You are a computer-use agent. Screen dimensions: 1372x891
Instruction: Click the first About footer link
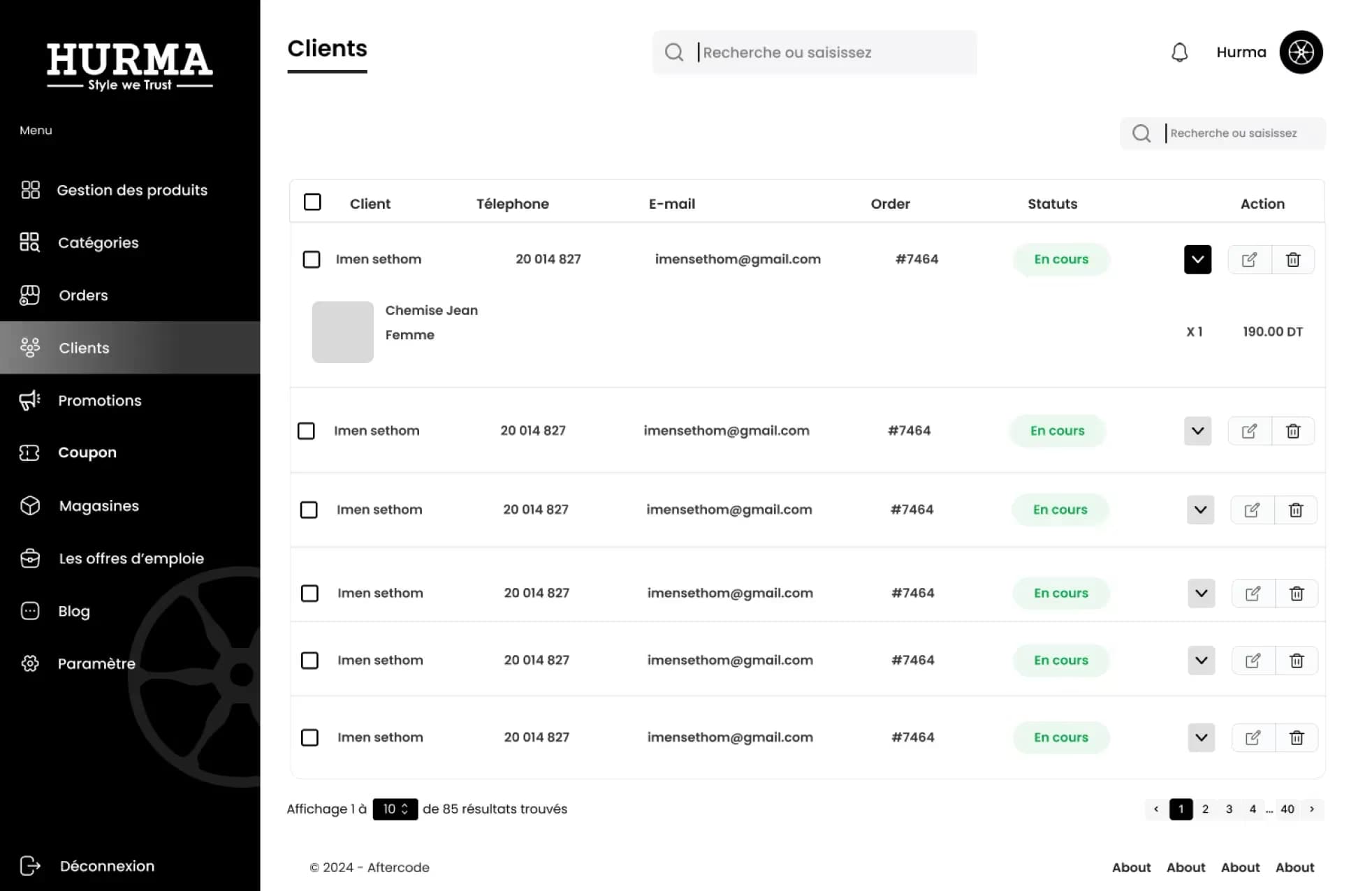point(1131,867)
